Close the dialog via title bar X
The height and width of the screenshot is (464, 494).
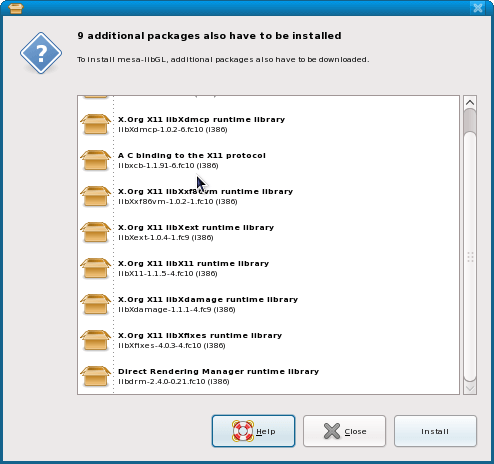(478, 8)
